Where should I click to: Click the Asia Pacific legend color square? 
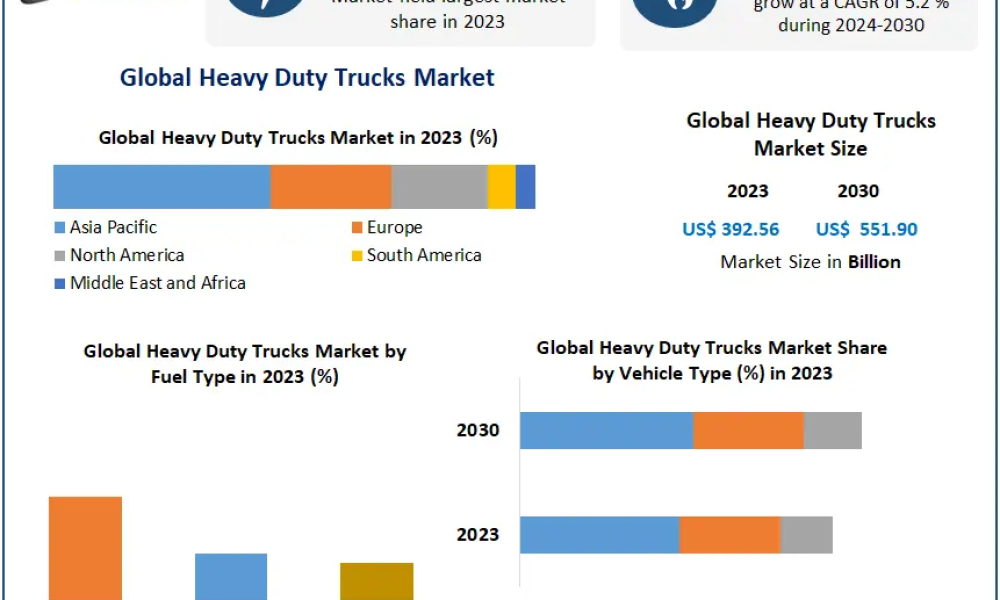(60, 228)
